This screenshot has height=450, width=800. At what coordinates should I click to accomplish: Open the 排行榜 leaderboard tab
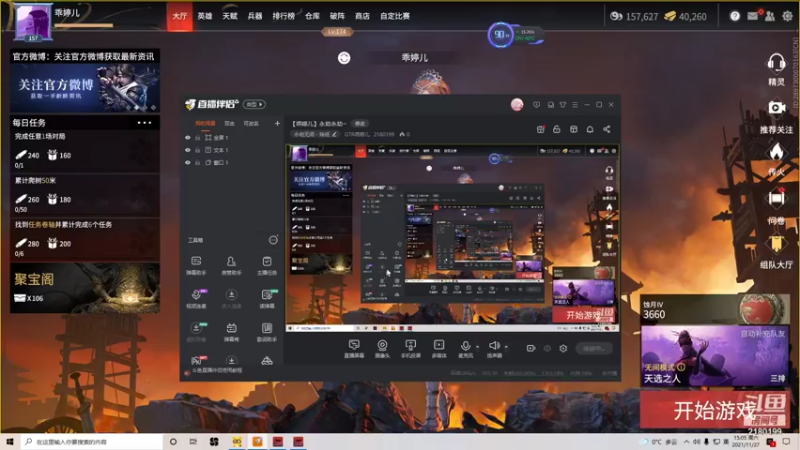click(x=284, y=16)
